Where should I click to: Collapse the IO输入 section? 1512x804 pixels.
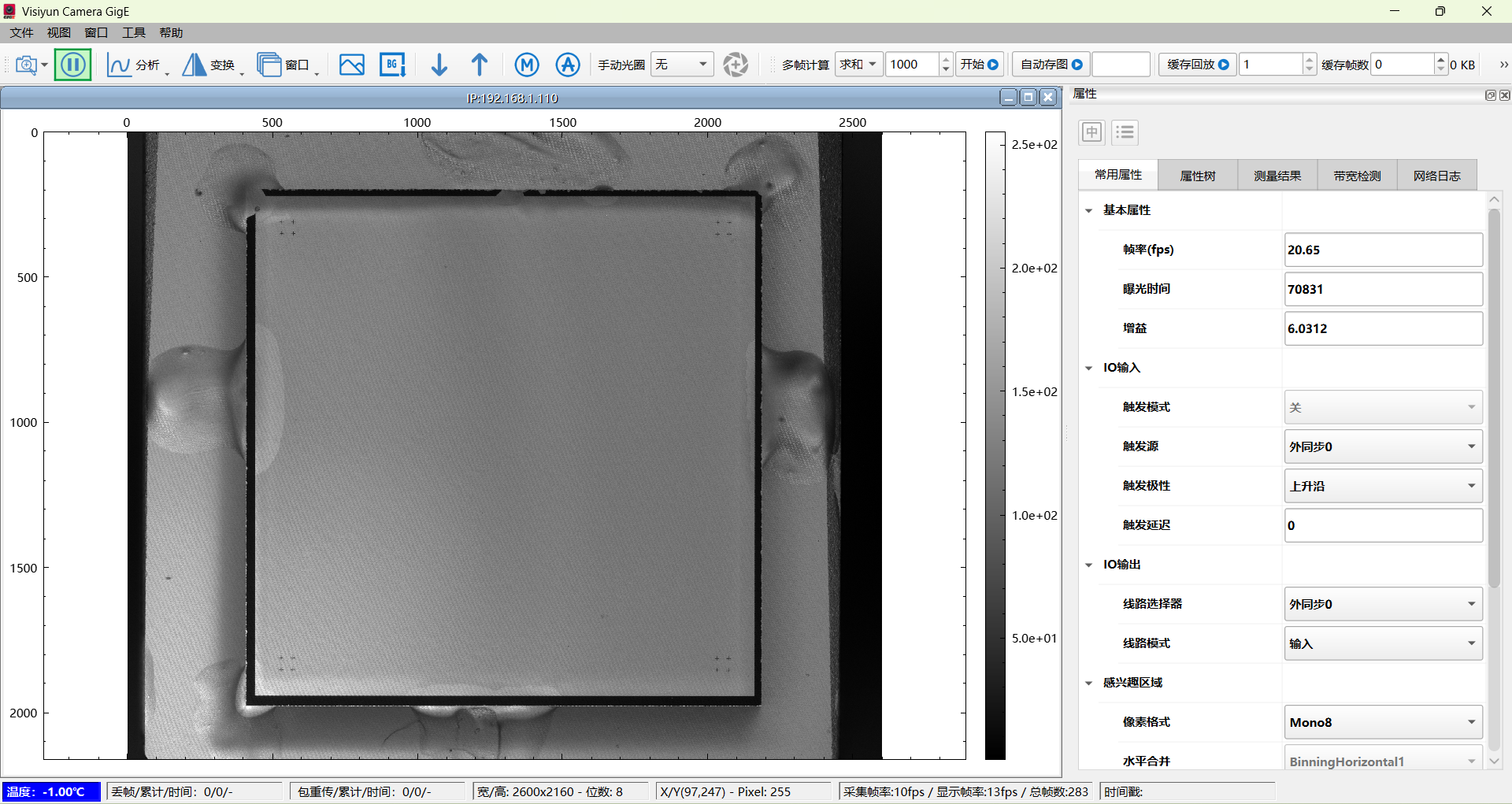1088,368
